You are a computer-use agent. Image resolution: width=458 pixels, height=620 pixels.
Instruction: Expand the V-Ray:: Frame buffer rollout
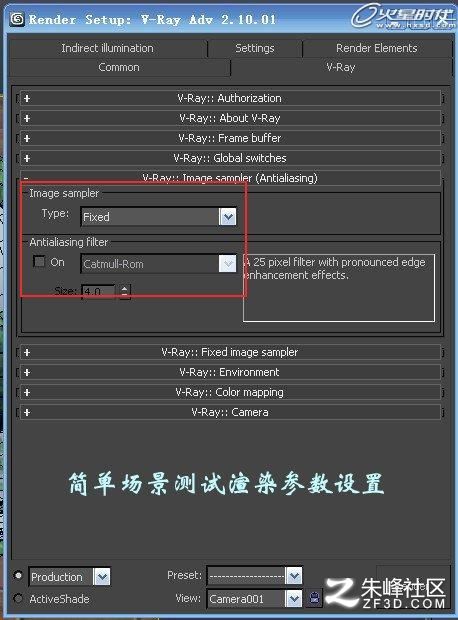coord(230,138)
